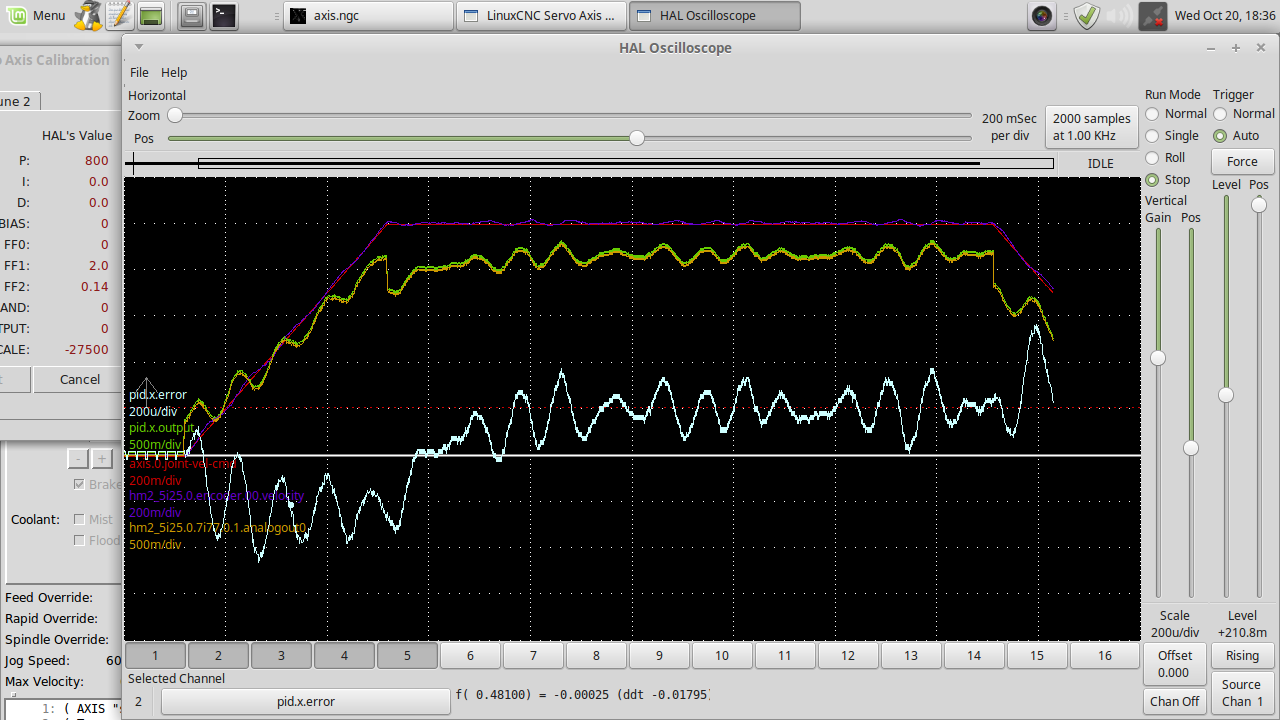This screenshot has height=720, width=1280.
Task: Enable channel 14 button
Action: (x=974, y=656)
